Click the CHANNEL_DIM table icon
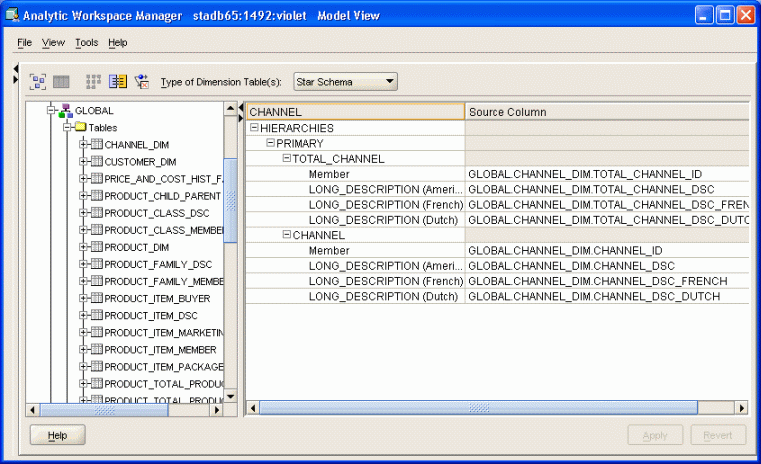Screen dimensions: 761x464 point(97,145)
